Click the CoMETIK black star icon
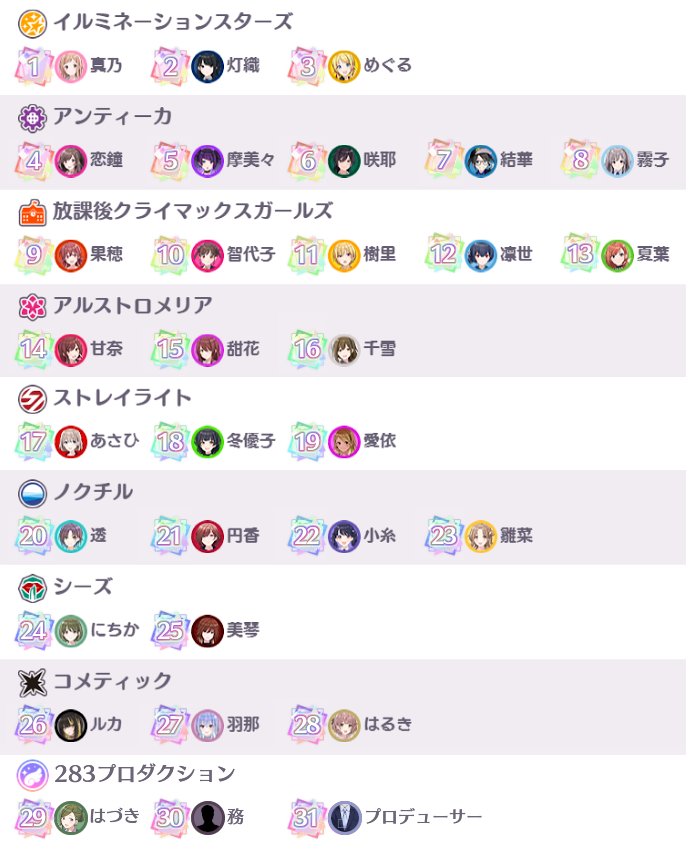Viewport: 686px width, 846px height. [32, 683]
